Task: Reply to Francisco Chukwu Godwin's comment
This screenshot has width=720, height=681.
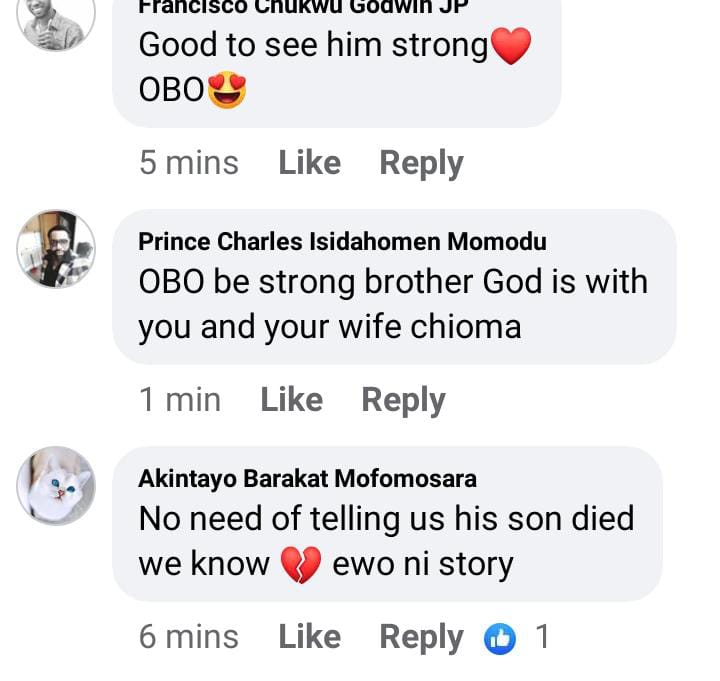Action: pos(421,163)
